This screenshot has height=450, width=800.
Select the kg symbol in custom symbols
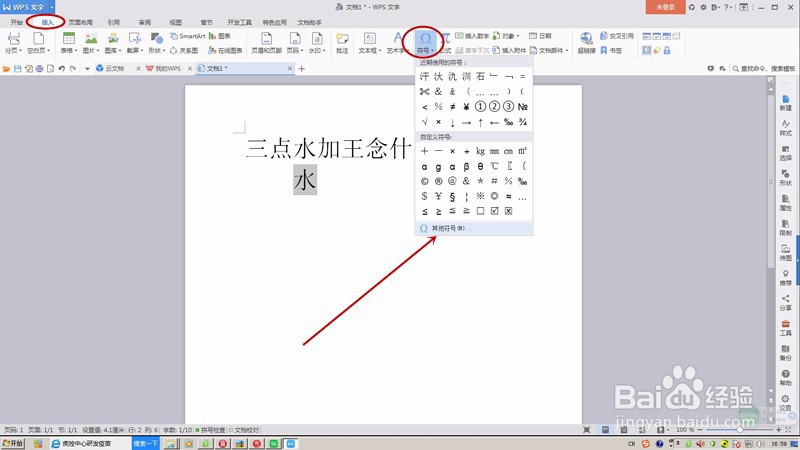pos(480,151)
